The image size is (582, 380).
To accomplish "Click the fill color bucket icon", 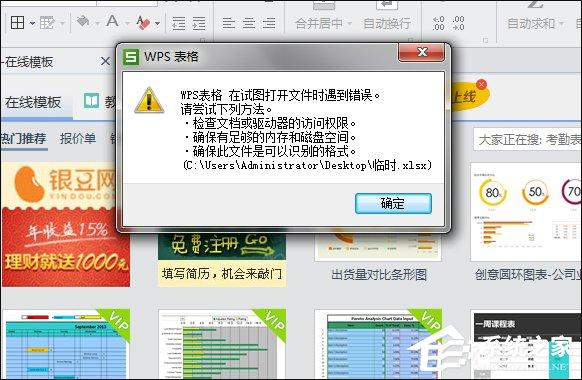I will click(82, 22).
